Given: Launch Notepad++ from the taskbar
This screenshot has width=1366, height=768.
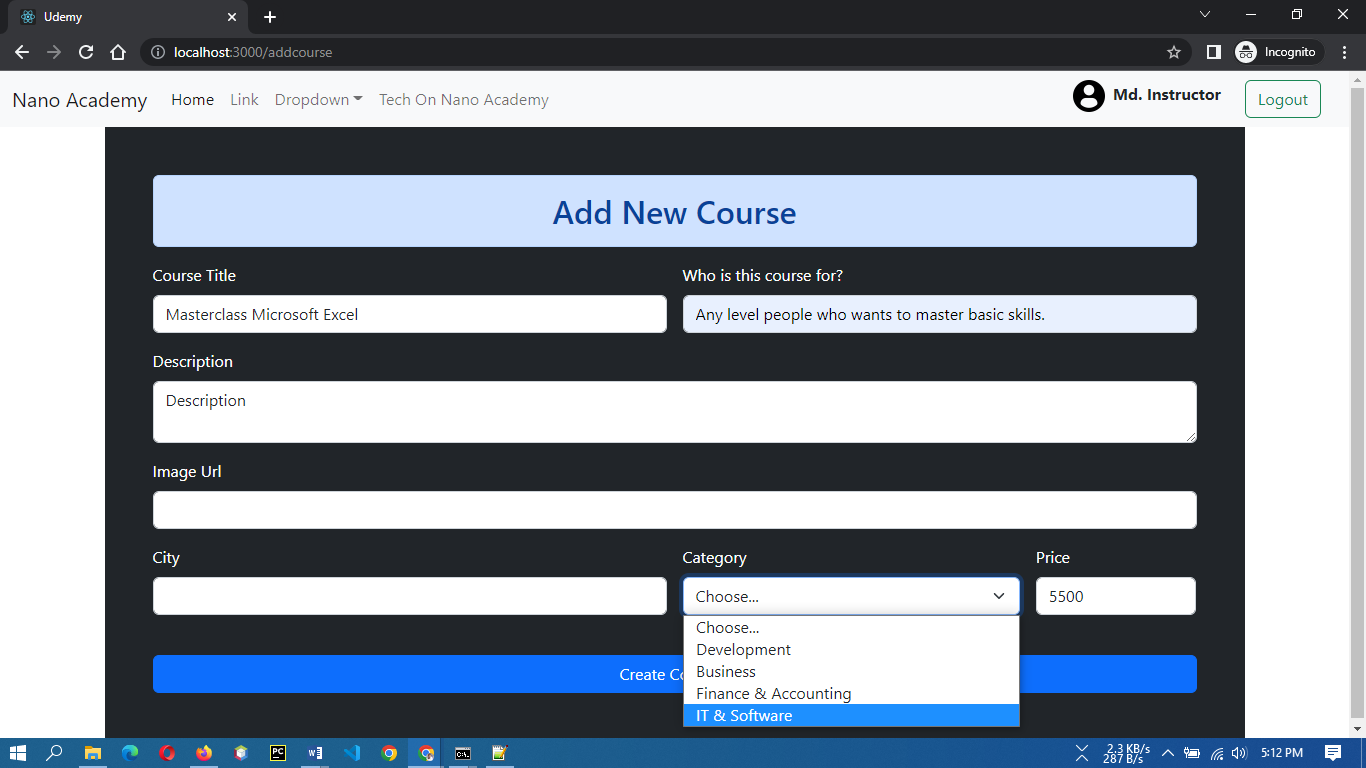Looking at the screenshot, I should point(498,753).
